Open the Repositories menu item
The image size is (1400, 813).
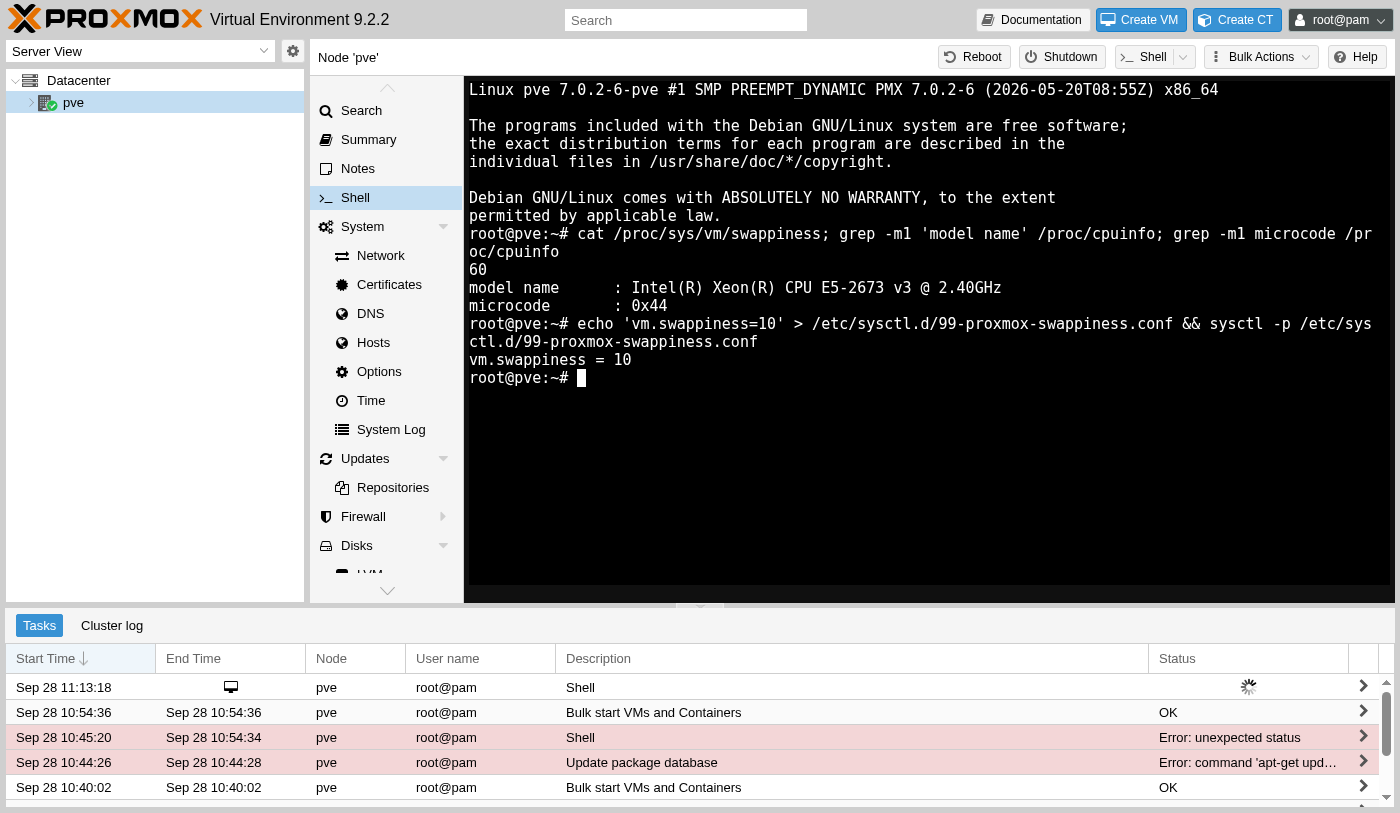coord(386,488)
